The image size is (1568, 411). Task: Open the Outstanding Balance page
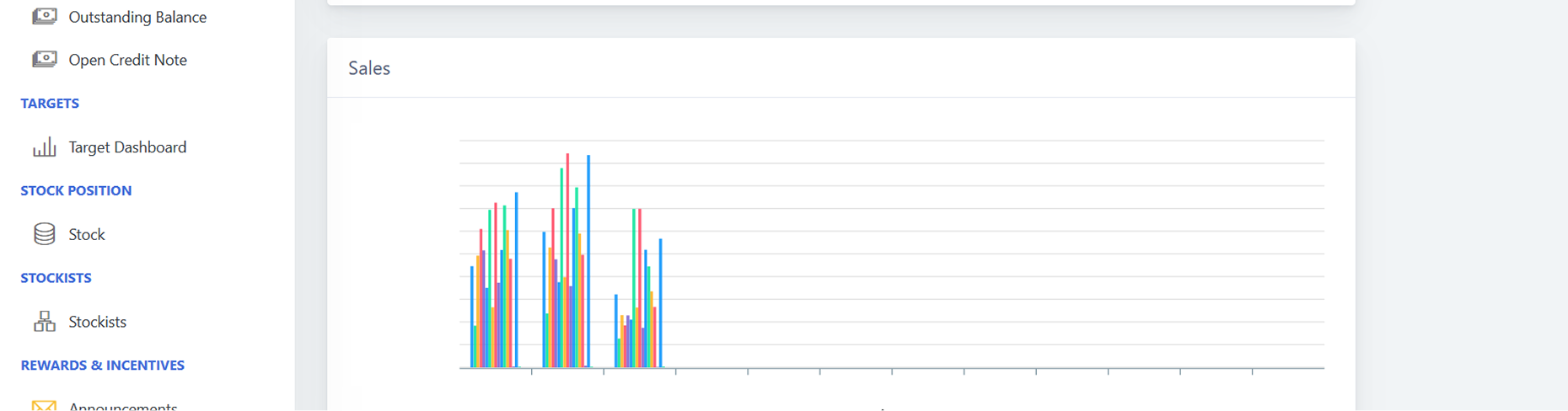coord(137,17)
